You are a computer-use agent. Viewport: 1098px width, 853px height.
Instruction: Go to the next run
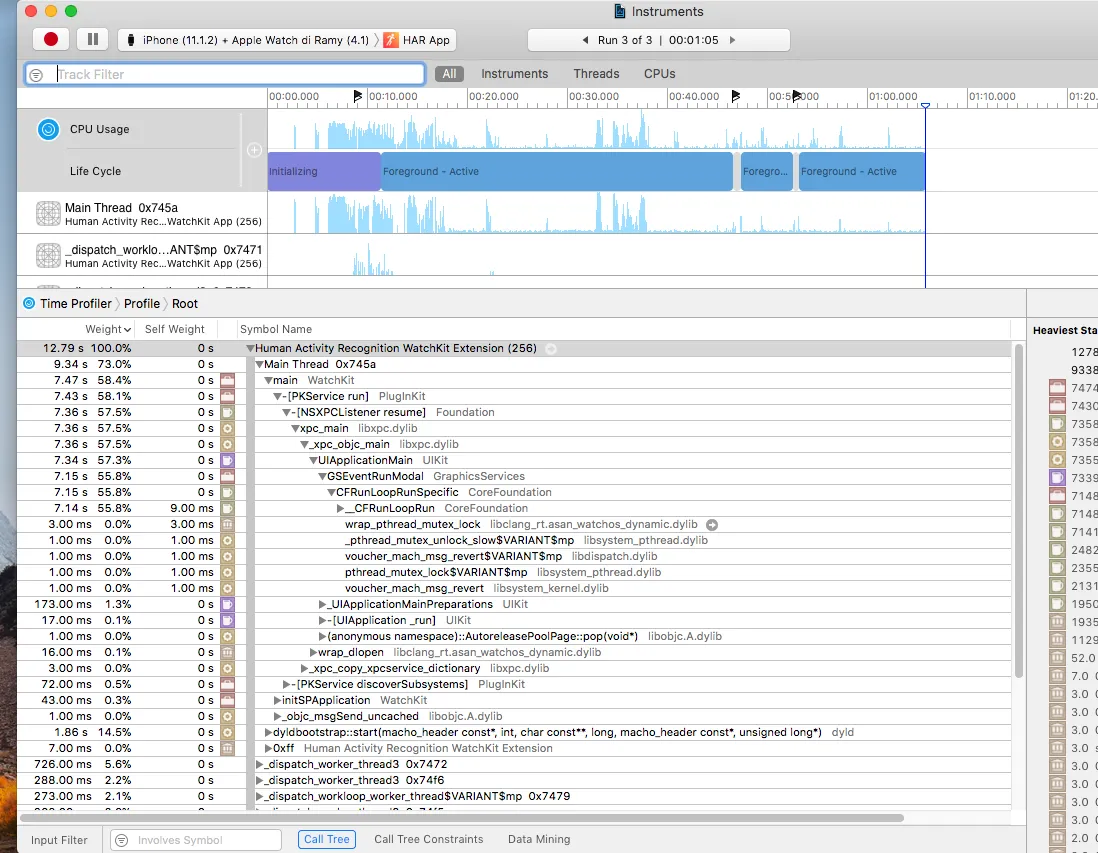click(x=732, y=40)
